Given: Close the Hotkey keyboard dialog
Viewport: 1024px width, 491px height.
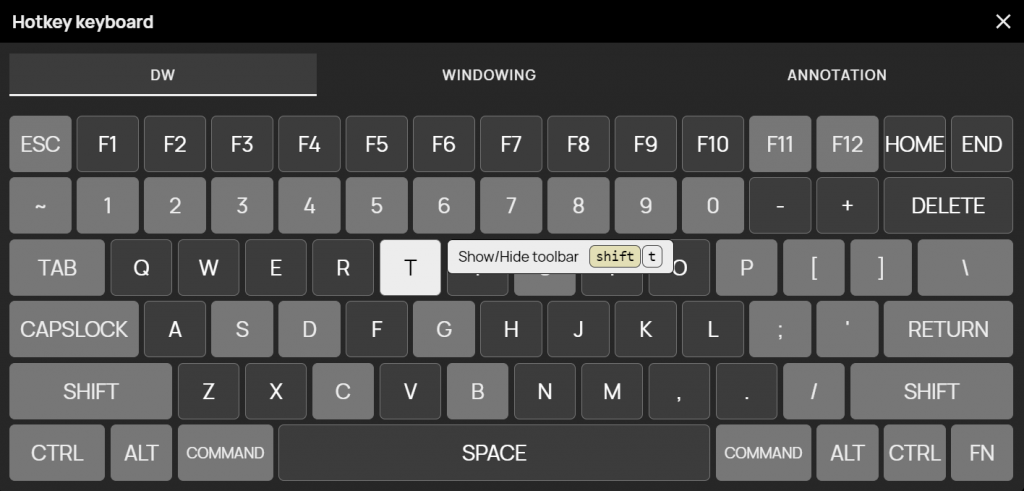Looking at the screenshot, I should tap(1003, 22).
